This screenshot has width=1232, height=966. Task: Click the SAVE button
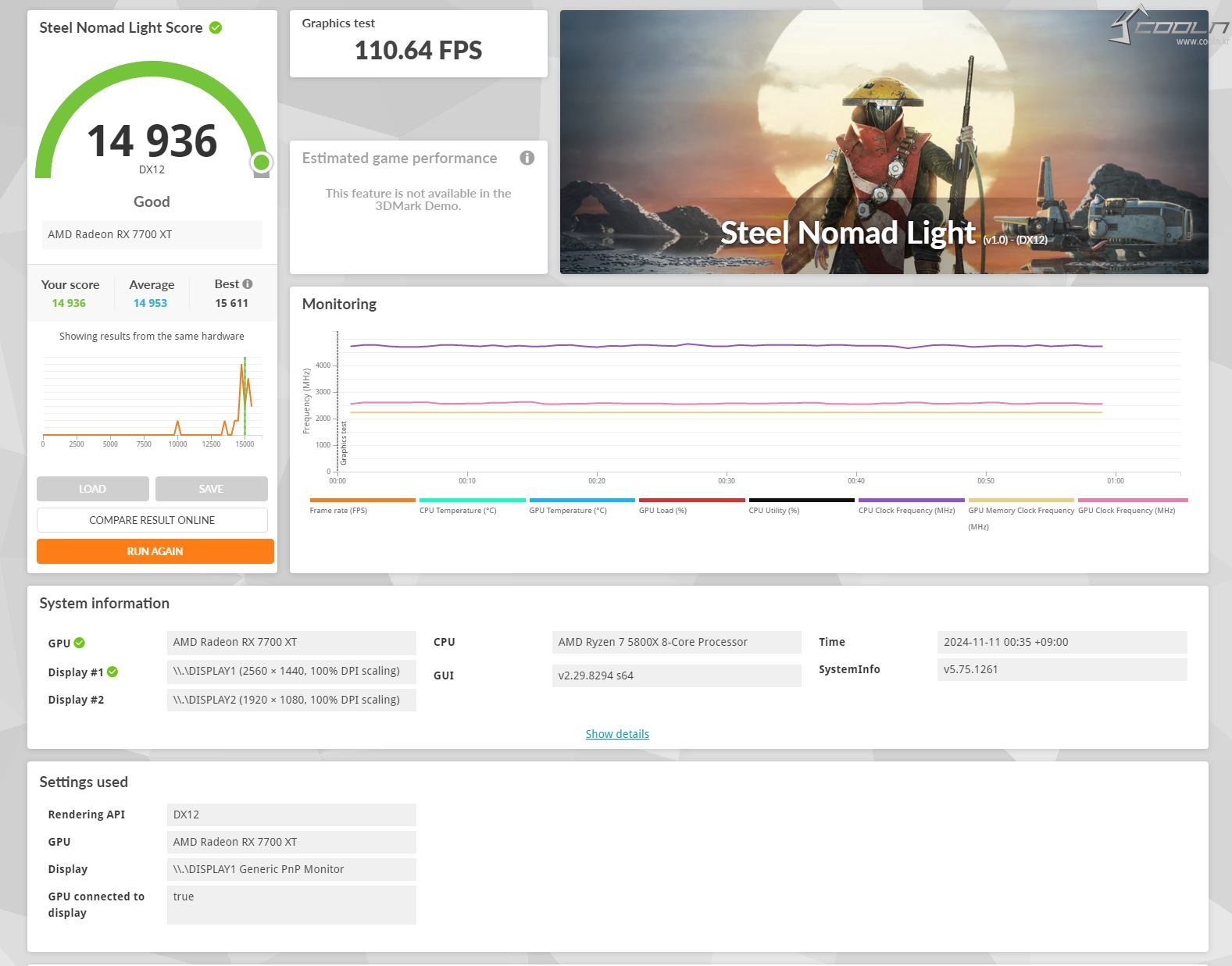point(211,489)
